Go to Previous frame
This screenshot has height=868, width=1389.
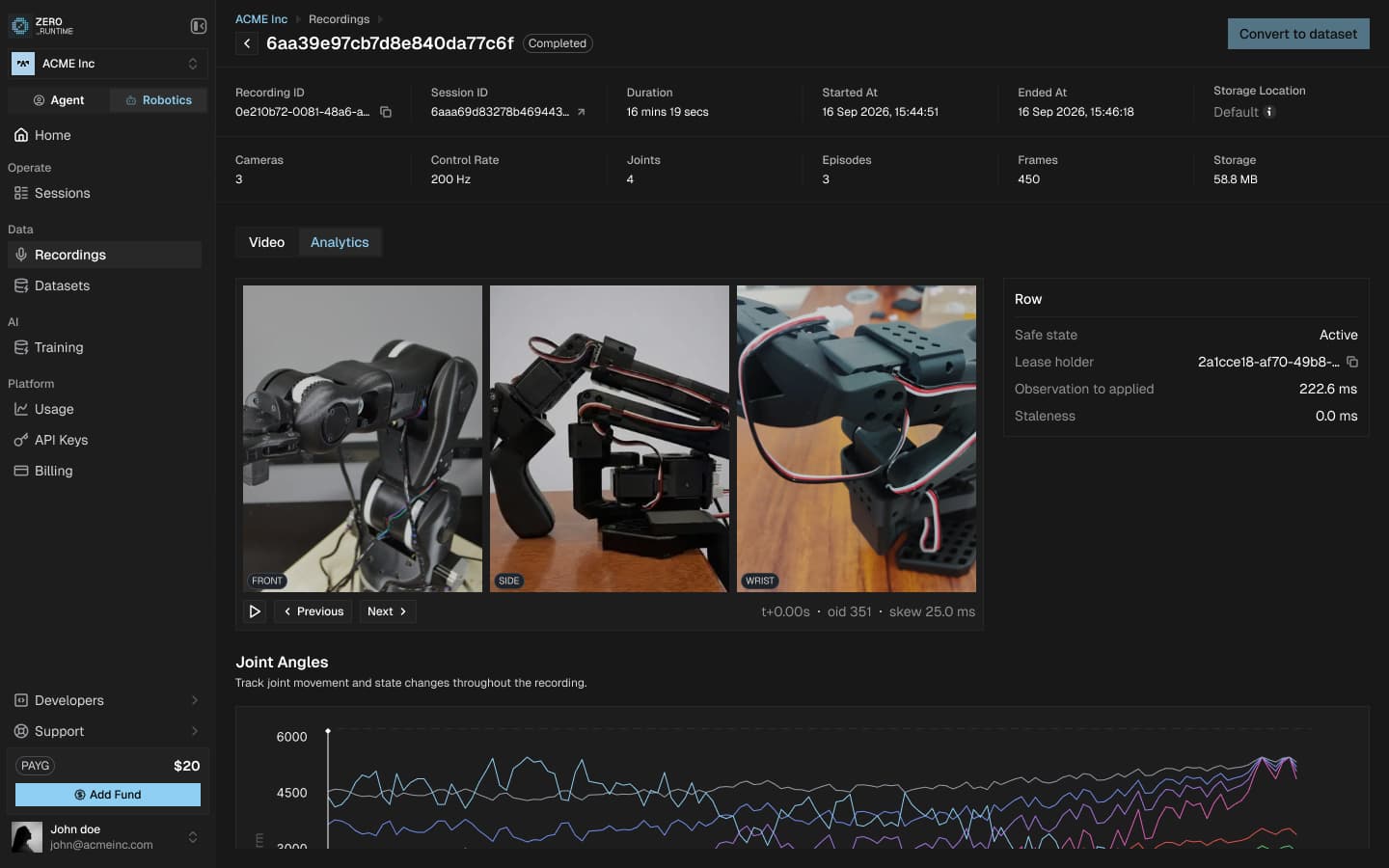(313, 611)
